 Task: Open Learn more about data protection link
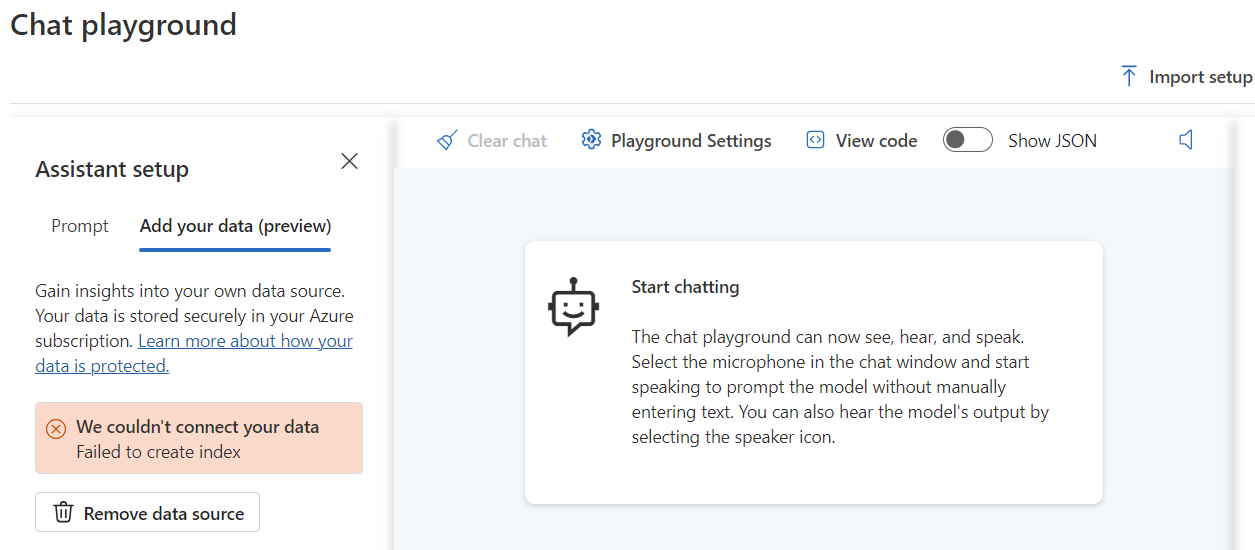pyautogui.click(x=194, y=354)
